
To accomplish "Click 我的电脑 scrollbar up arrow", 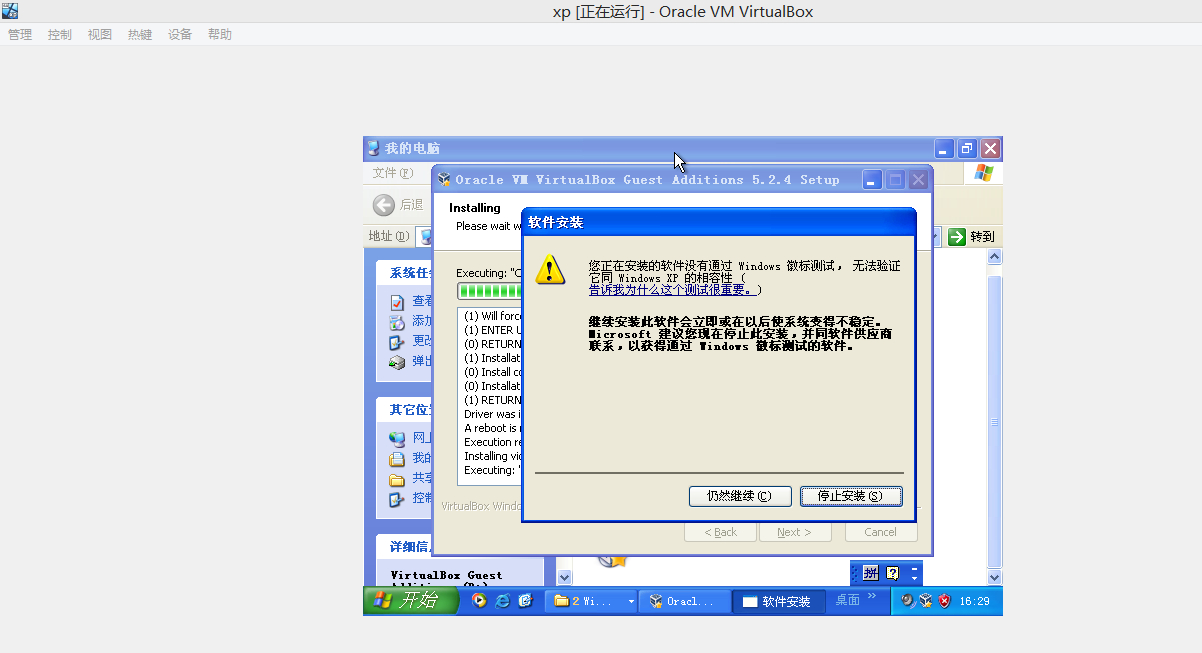I will click(x=994, y=257).
